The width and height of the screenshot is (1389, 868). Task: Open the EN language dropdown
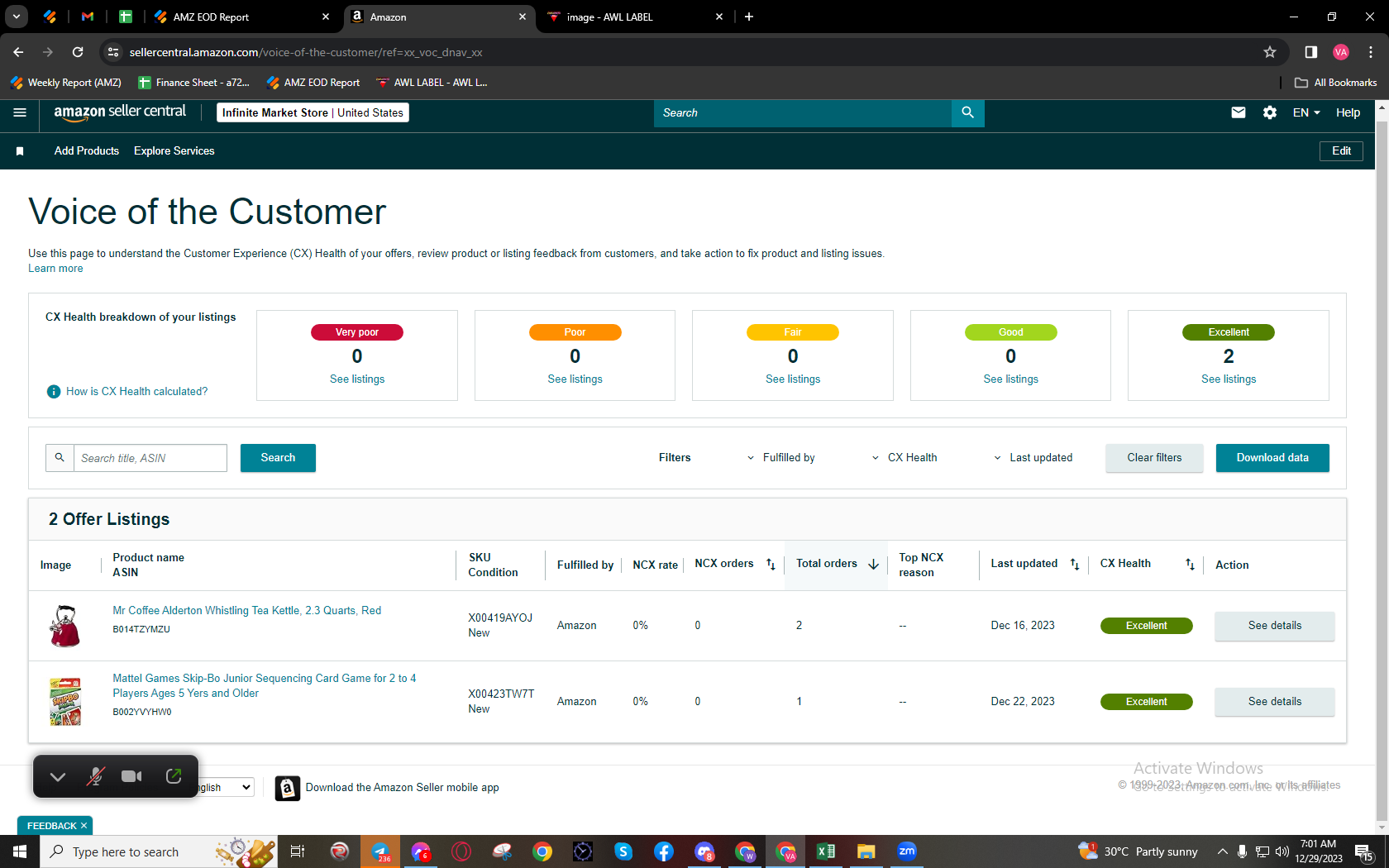(x=1306, y=112)
